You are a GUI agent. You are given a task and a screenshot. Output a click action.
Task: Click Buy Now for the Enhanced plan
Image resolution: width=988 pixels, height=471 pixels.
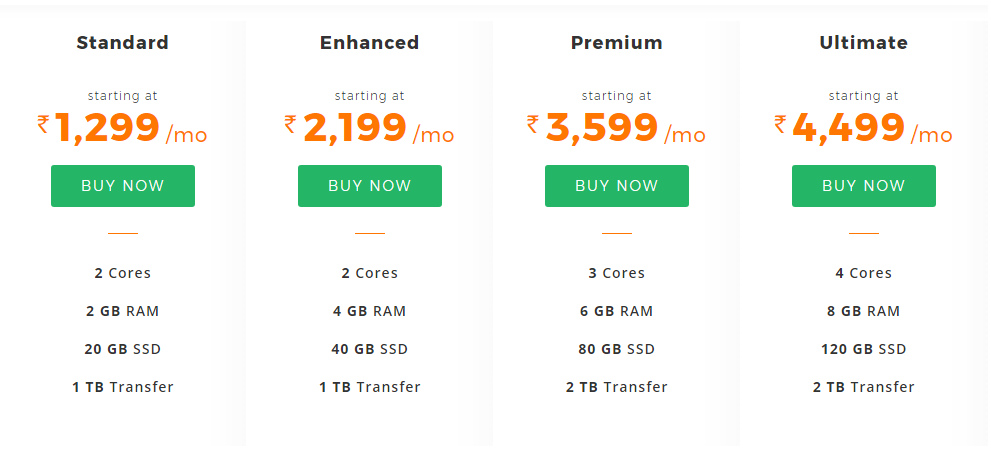pyautogui.click(x=369, y=186)
